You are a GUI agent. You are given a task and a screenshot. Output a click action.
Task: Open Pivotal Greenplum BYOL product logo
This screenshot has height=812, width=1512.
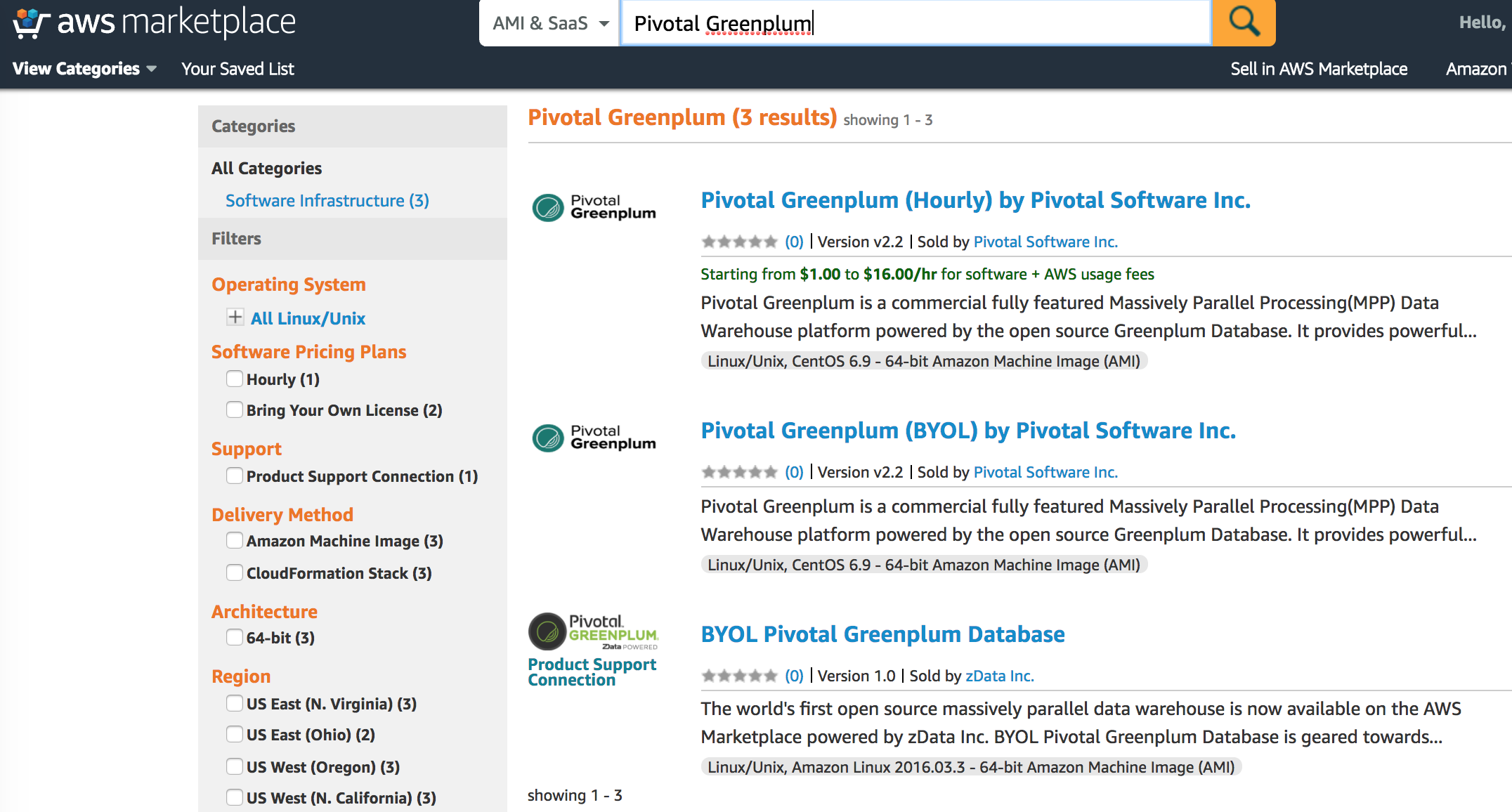pyautogui.click(x=594, y=438)
